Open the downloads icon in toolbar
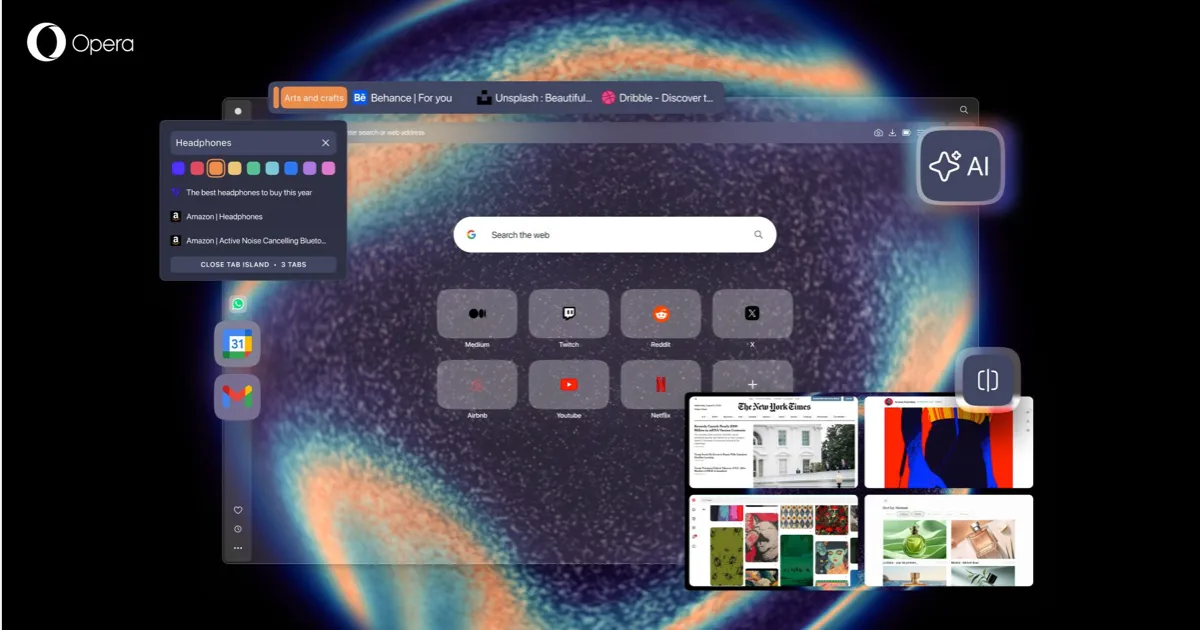 coord(892,133)
